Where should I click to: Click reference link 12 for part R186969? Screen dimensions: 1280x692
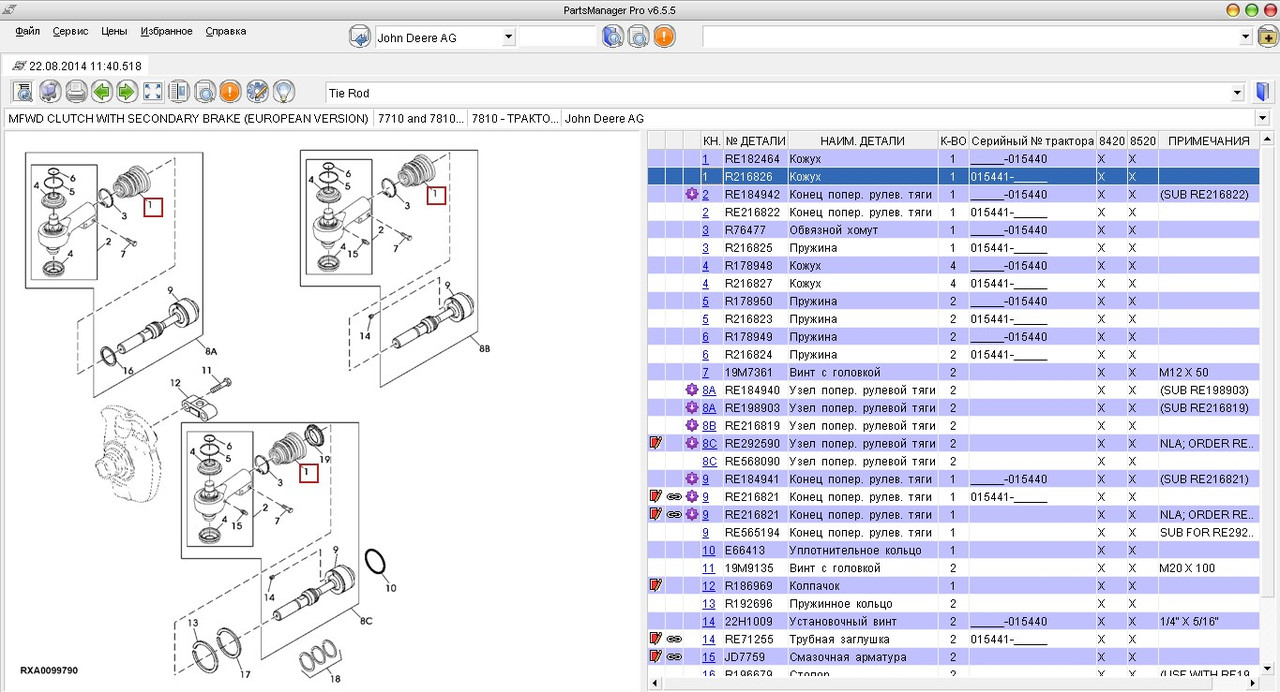click(x=708, y=586)
